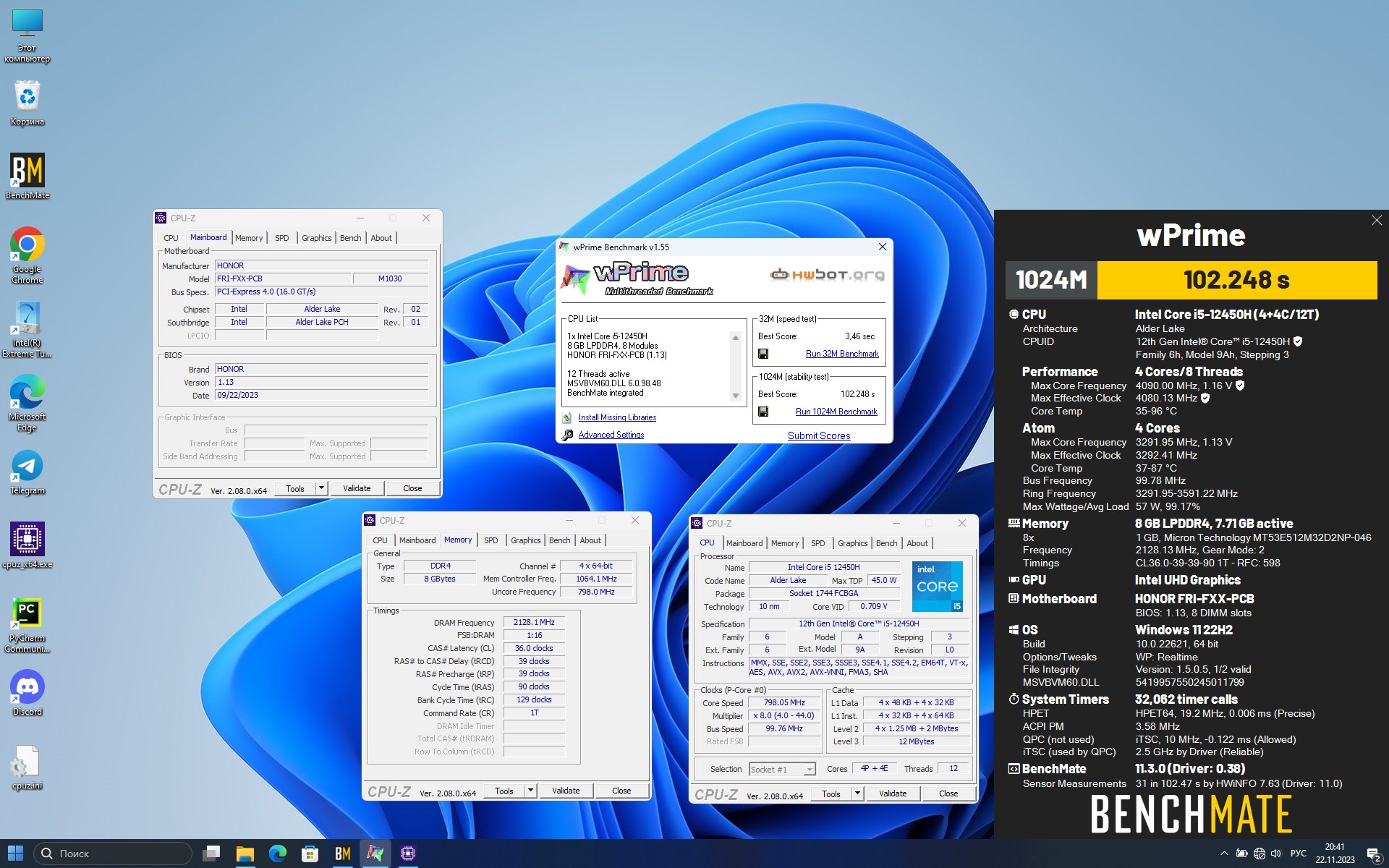Click the HWBOT.org logo in wPrime
Screen dimensions: 1389x868
[x=827, y=274]
